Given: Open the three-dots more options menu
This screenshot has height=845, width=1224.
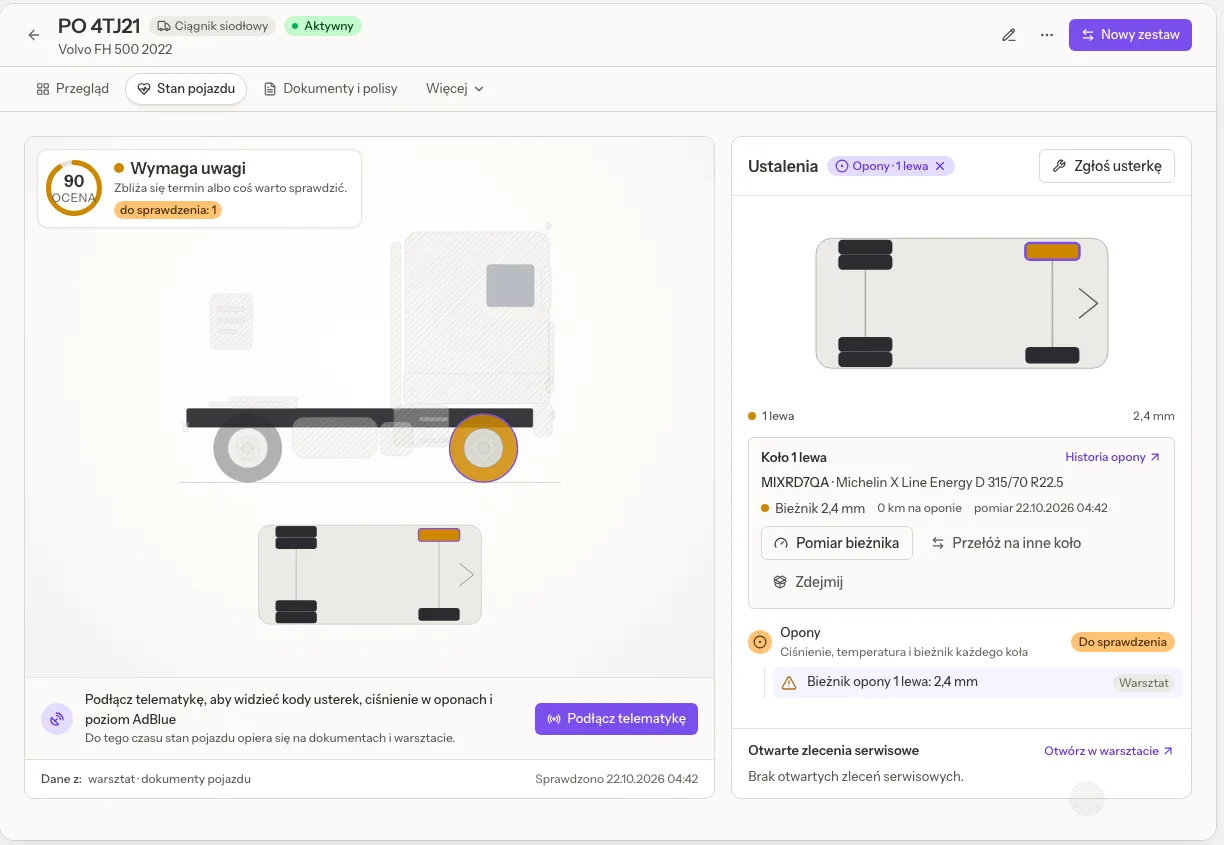Looking at the screenshot, I should (x=1046, y=35).
